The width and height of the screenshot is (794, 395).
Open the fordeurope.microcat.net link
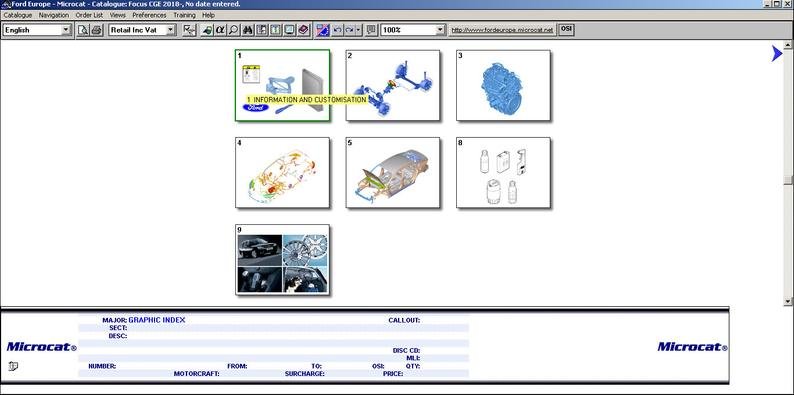point(502,30)
